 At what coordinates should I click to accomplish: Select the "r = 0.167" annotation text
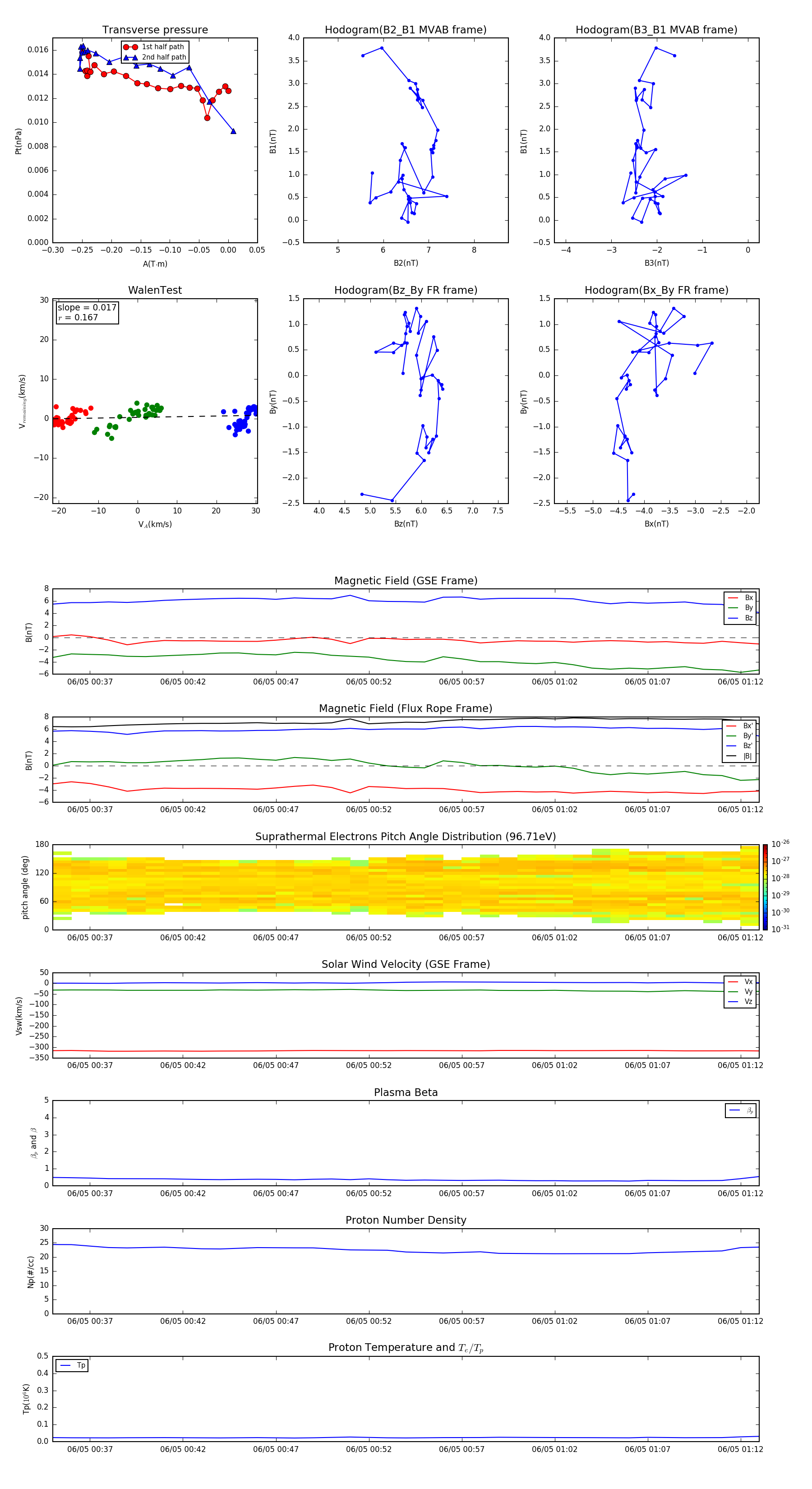coord(78,317)
